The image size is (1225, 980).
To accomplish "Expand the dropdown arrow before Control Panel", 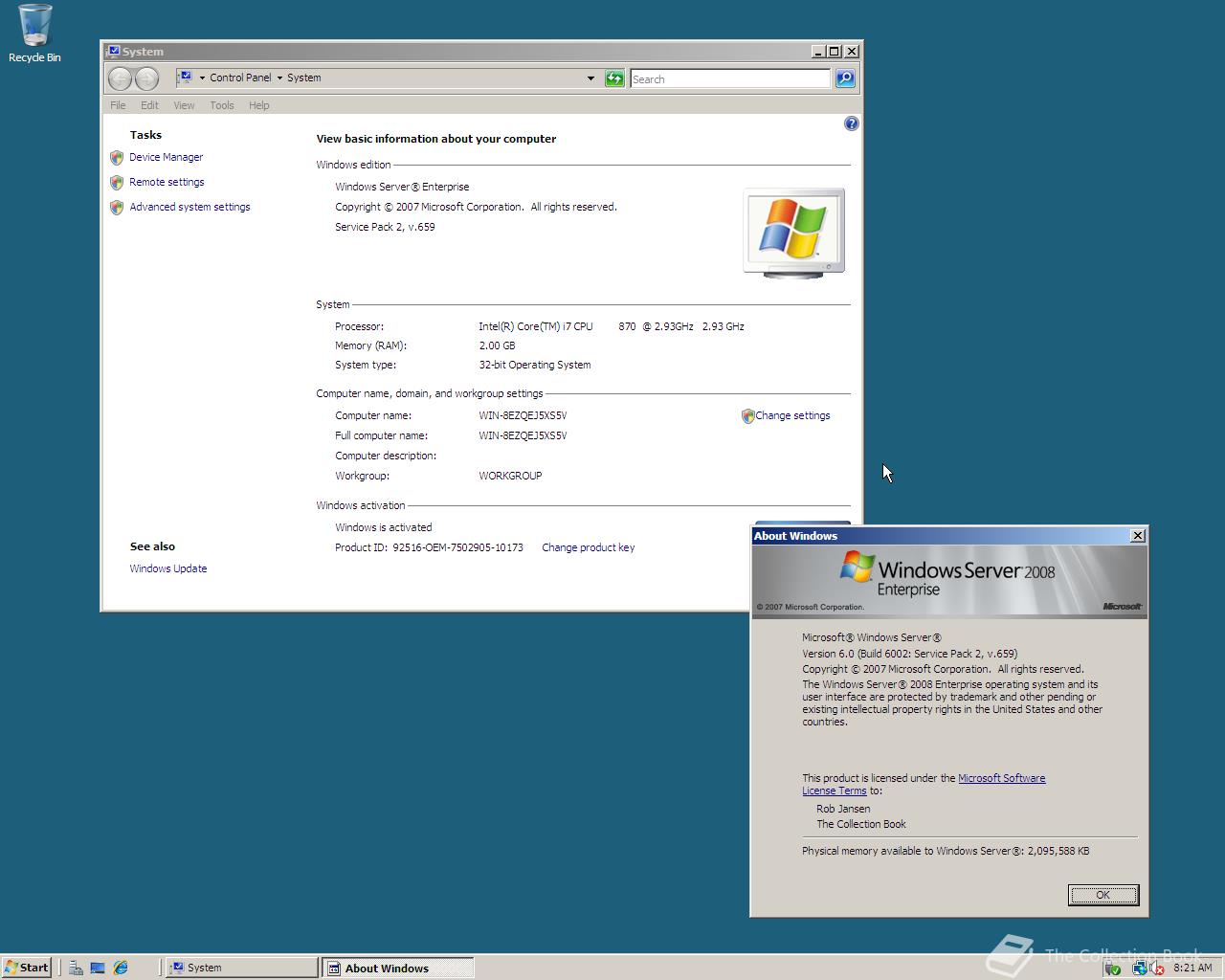I will coord(202,78).
